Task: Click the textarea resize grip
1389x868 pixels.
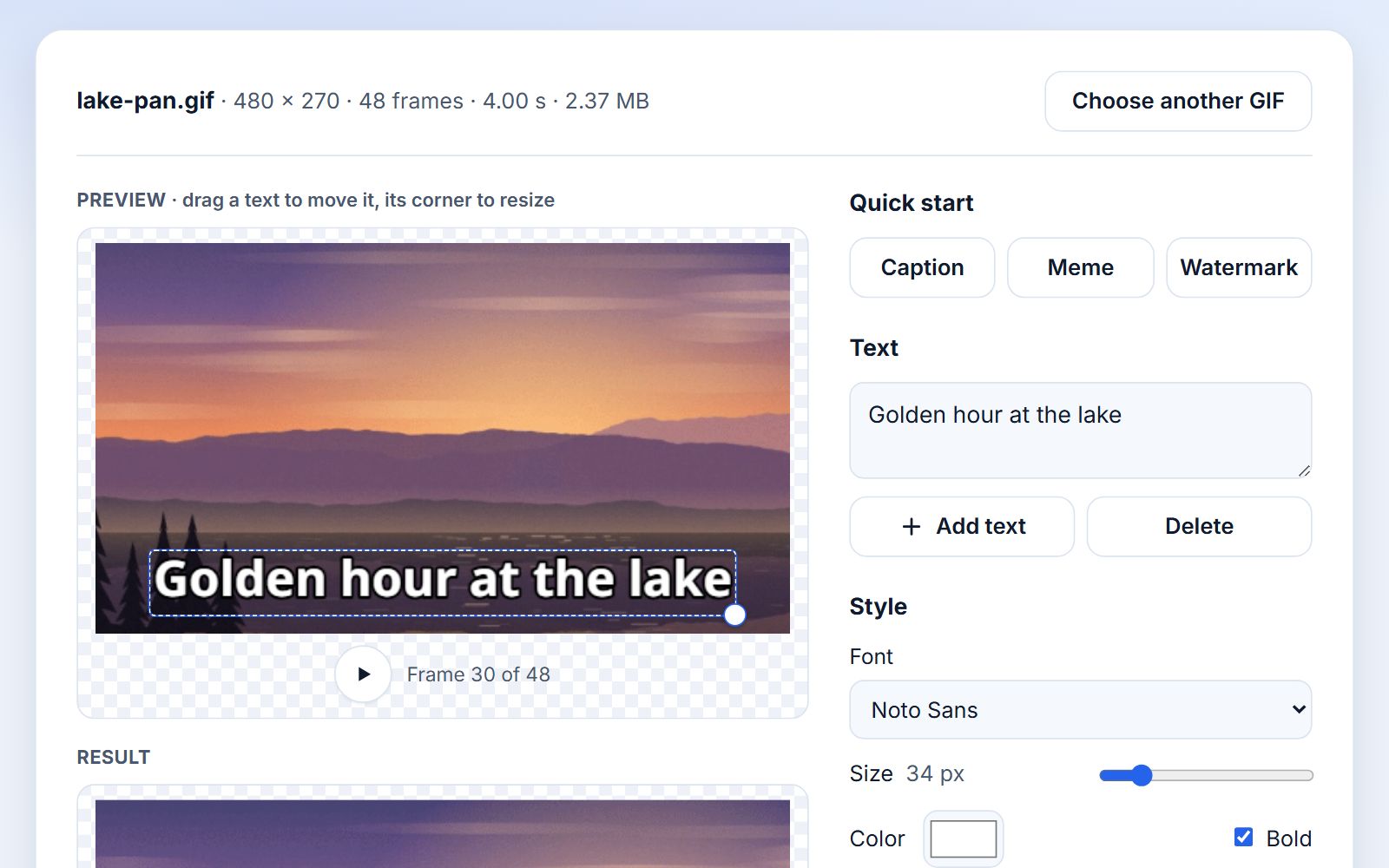Action: [x=1304, y=470]
